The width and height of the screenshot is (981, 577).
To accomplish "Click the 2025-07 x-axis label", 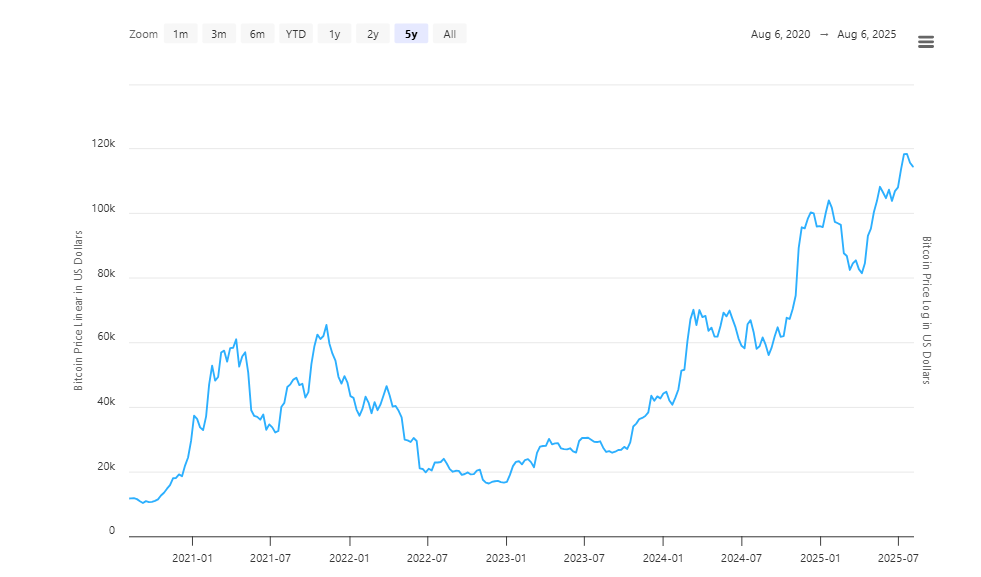I will tap(898, 558).
